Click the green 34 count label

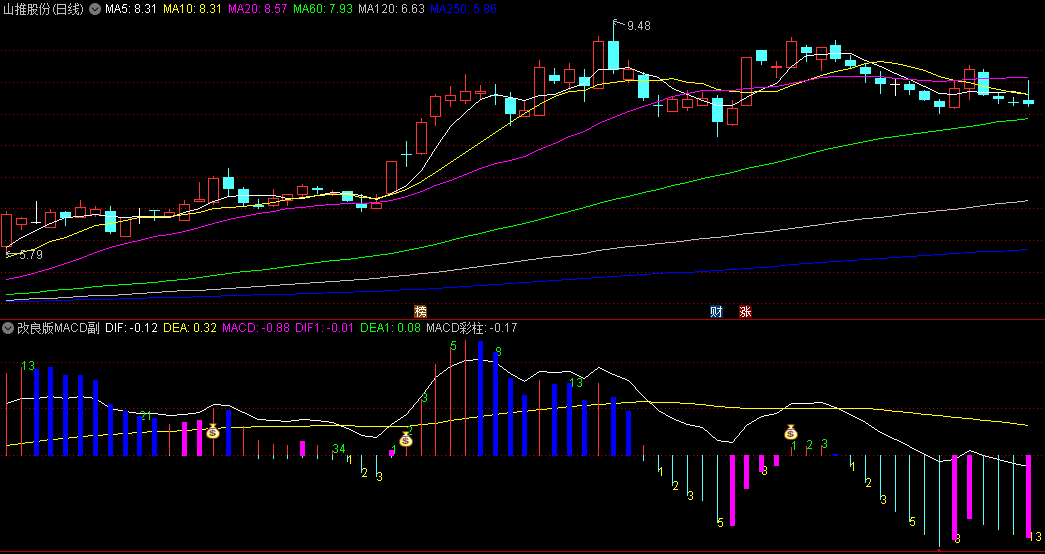(339, 449)
